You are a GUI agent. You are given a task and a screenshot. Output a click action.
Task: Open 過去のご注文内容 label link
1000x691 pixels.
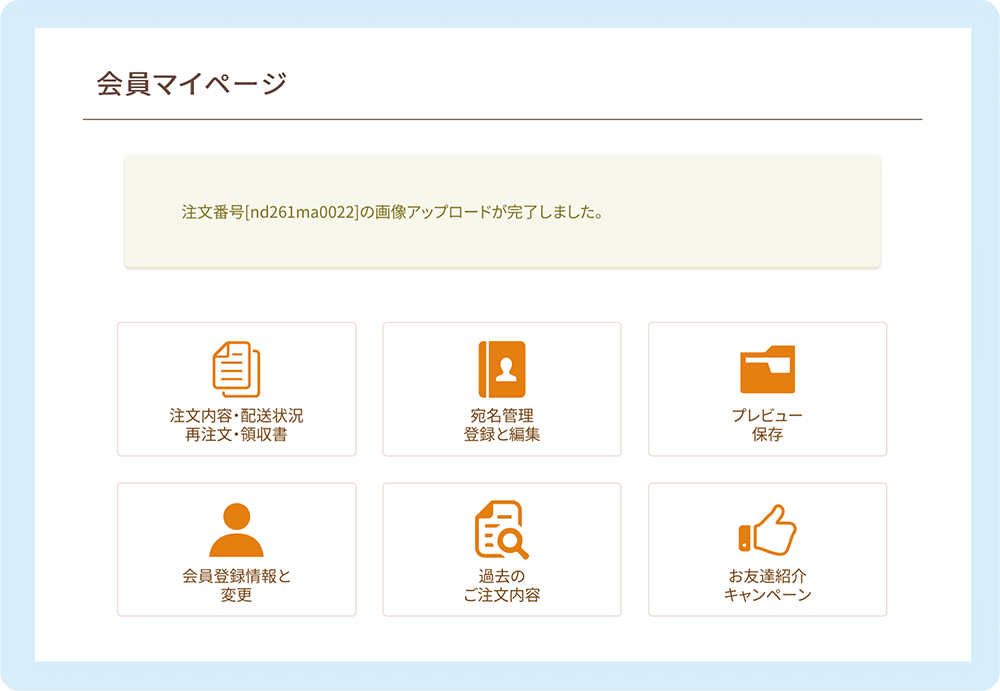(x=502, y=585)
